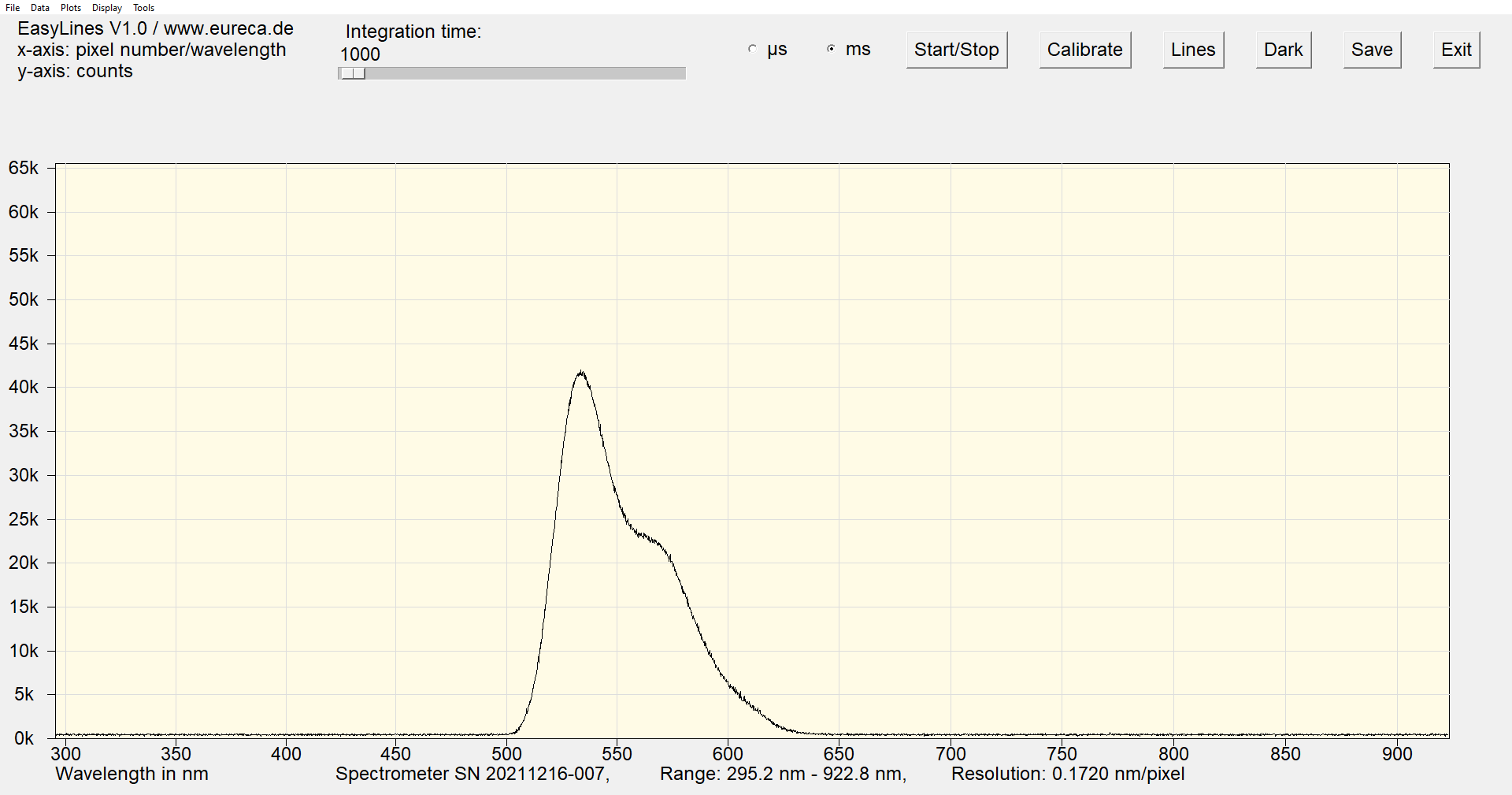Click the 40k y-axis tick label
Image resolution: width=1512 pixels, height=795 pixels.
pyautogui.click(x=23, y=387)
